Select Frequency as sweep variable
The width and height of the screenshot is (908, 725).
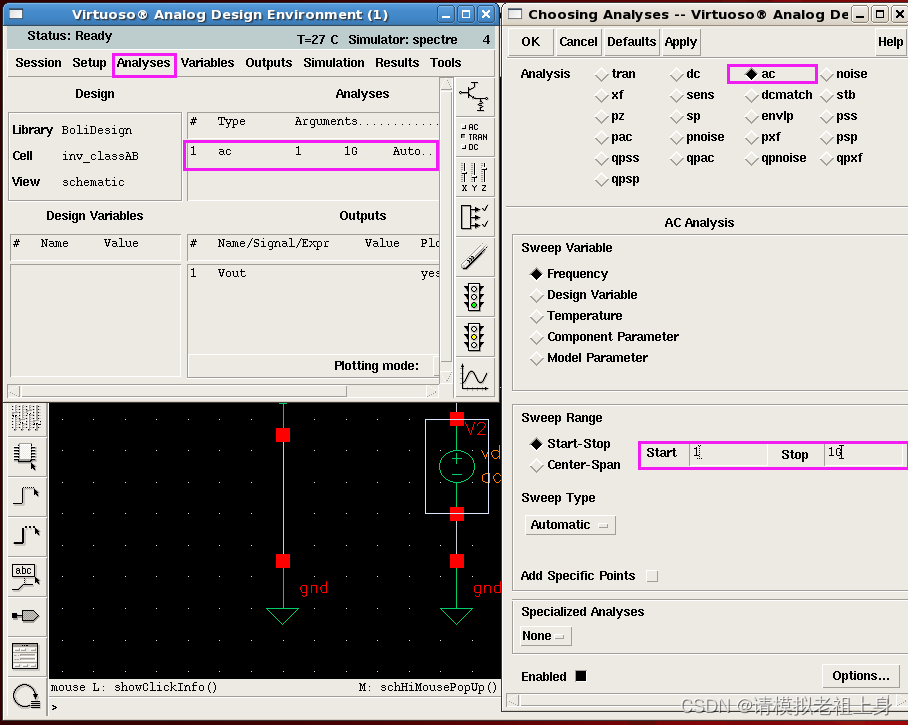click(x=537, y=274)
